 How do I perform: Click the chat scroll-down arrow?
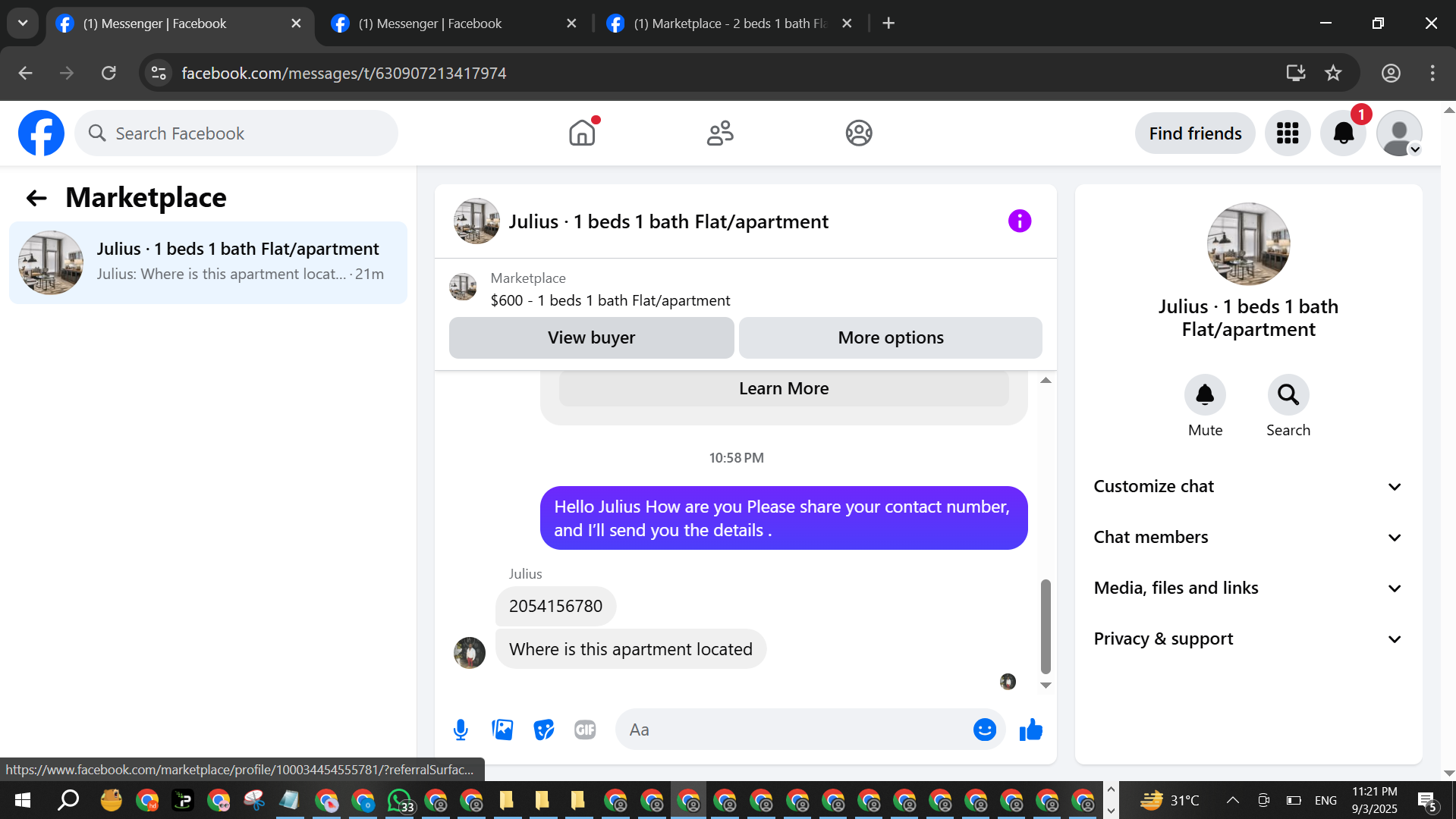pos(1046,686)
